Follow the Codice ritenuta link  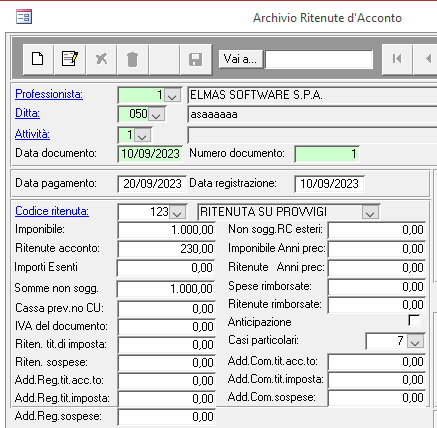click(x=52, y=211)
